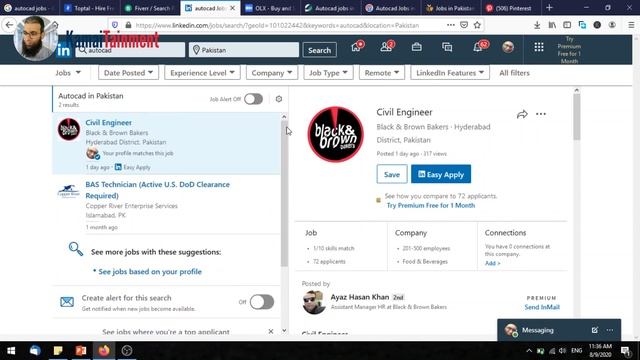Open Job Type filter dropdown
The width and height of the screenshot is (640, 360).
(x=328, y=73)
